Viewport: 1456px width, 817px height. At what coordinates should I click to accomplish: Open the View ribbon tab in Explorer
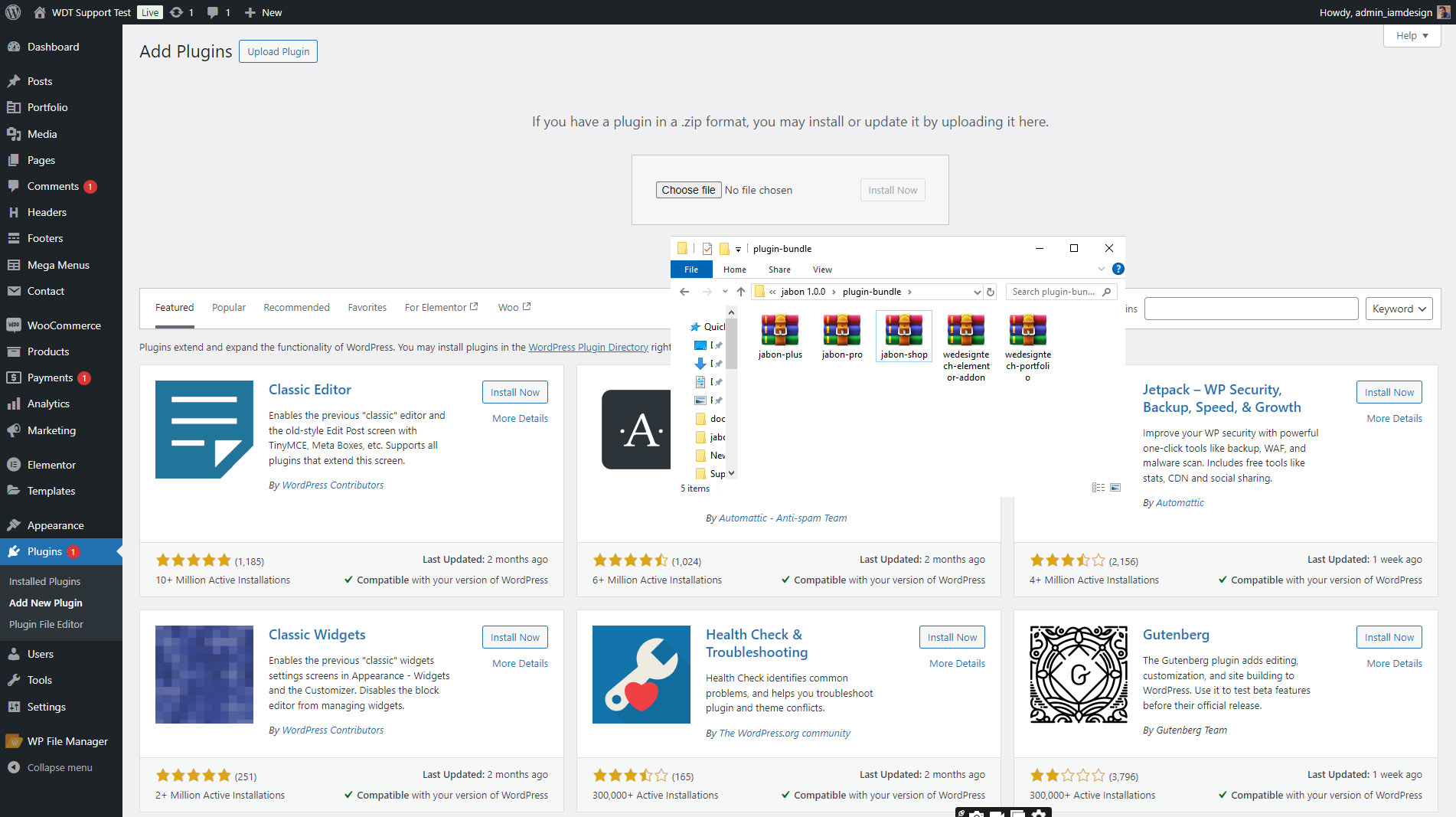tap(822, 270)
